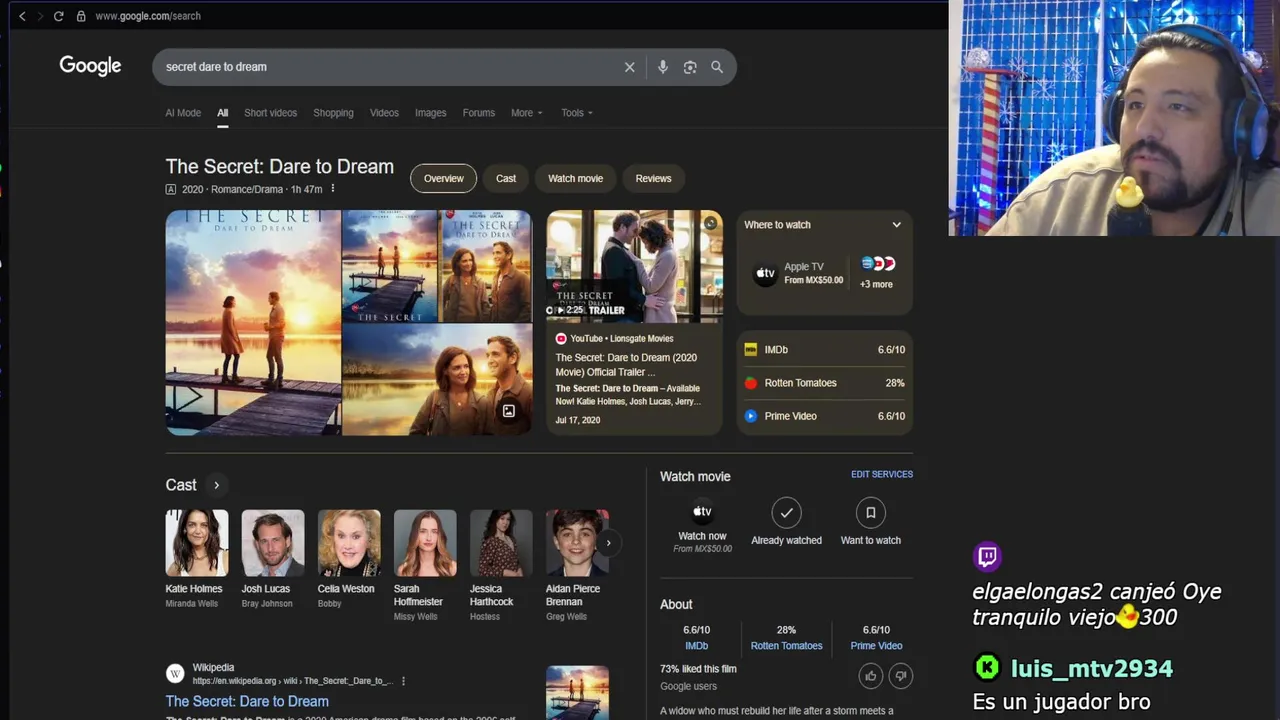Expand the Cast section arrow
This screenshot has height=720, width=1280.
click(216, 485)
